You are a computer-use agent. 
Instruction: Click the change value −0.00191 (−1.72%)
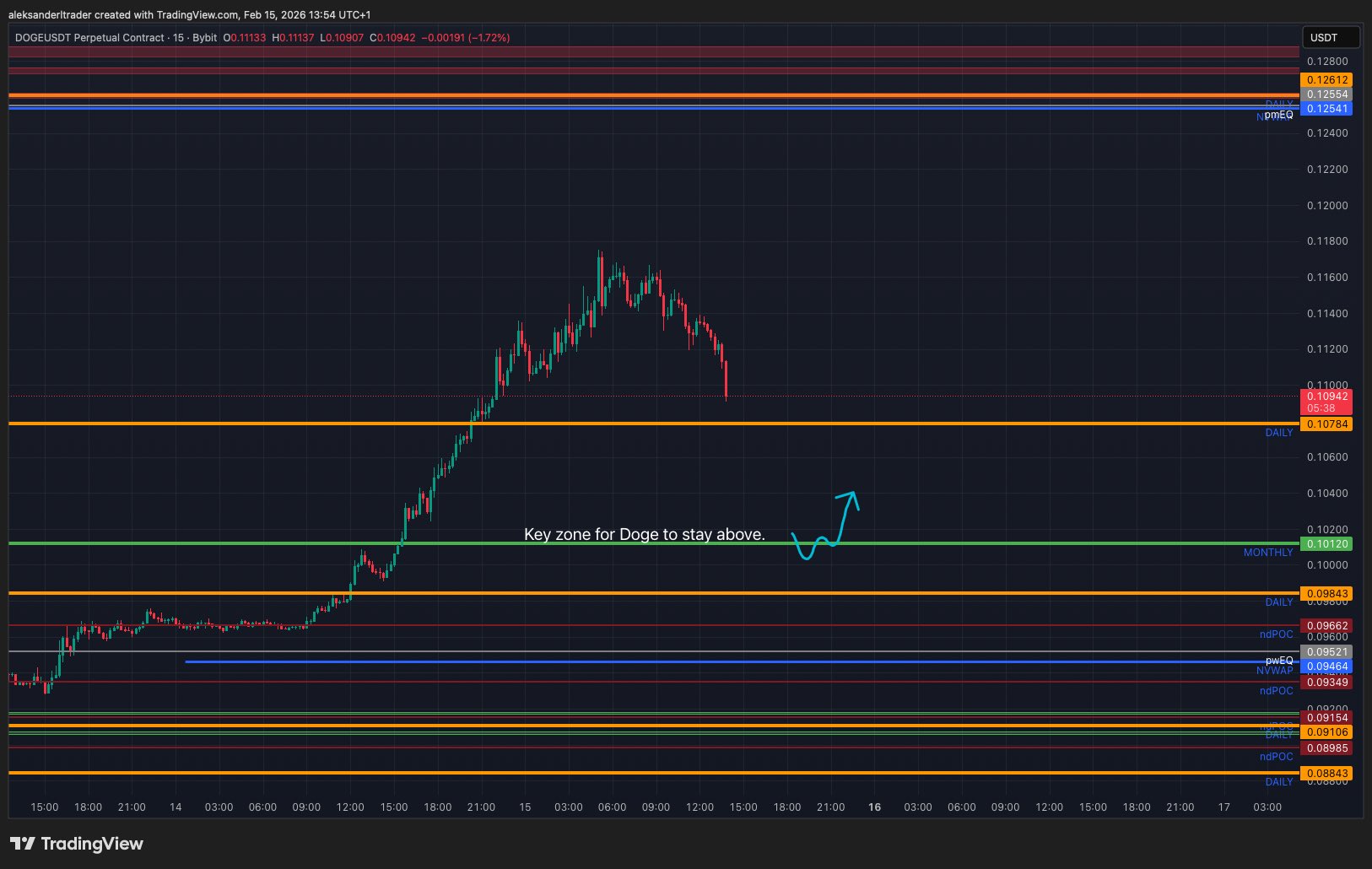[x=466, y=37]
